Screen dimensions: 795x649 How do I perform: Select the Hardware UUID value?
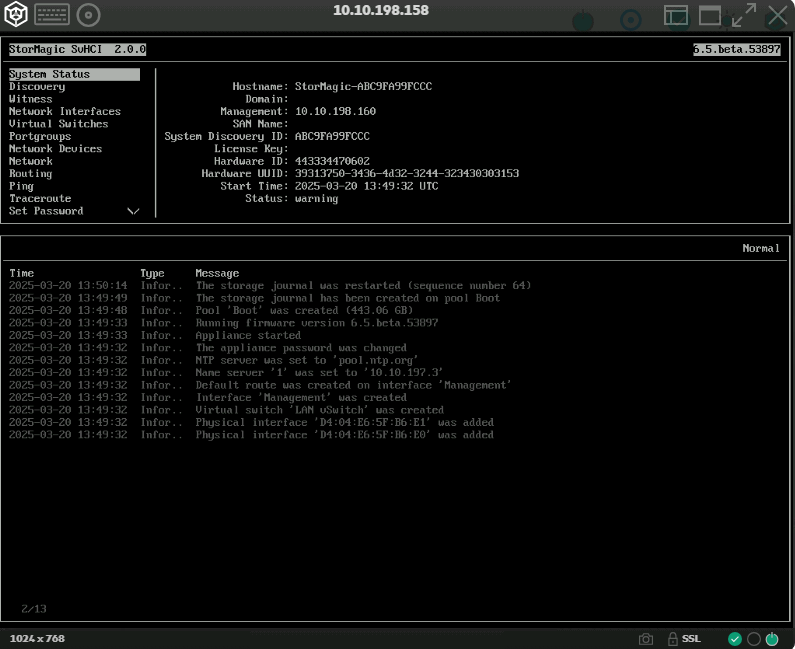[407, 173]
